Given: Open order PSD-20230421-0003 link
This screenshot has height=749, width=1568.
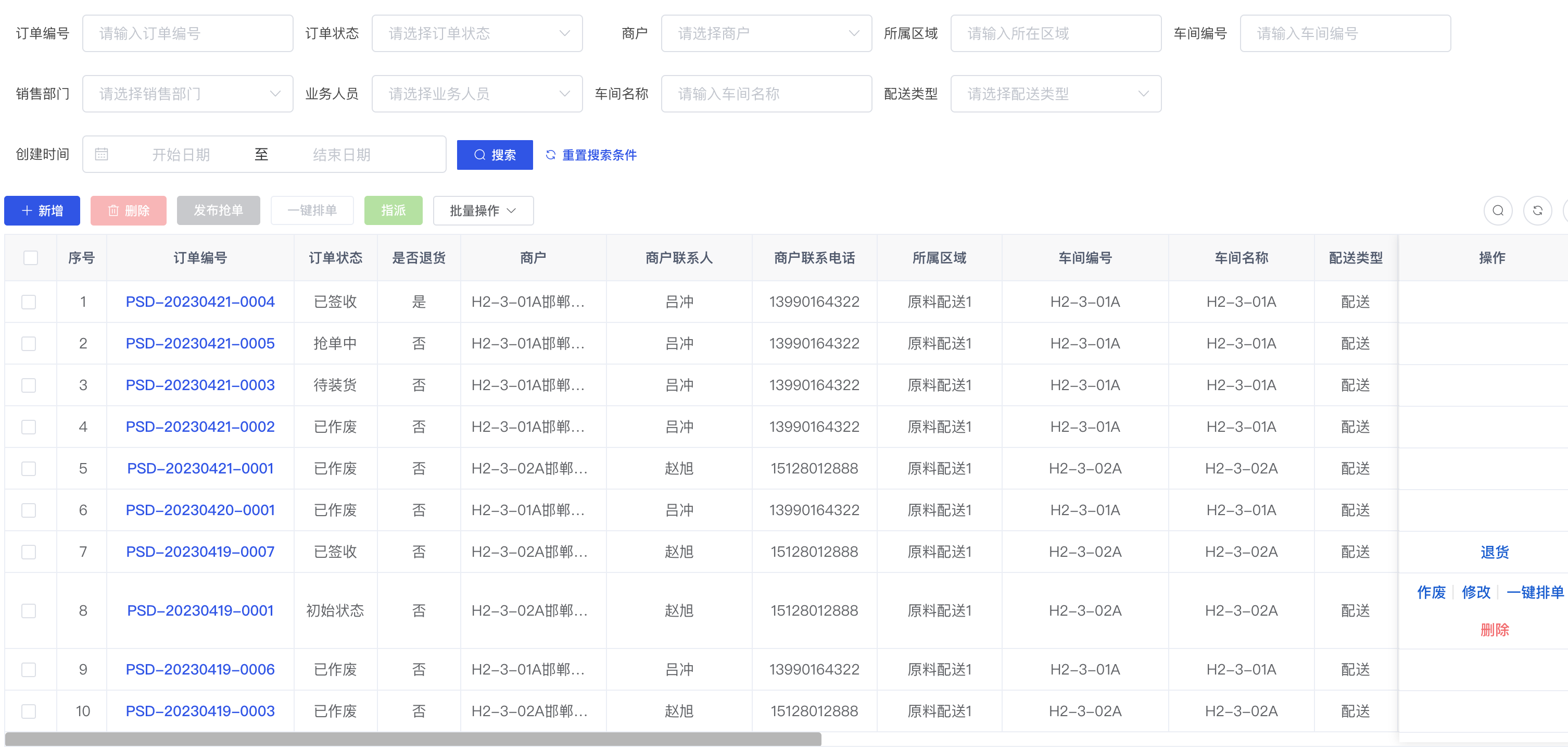Looking at the screenshot, I should pyautogui.click(x=200, y=385).
